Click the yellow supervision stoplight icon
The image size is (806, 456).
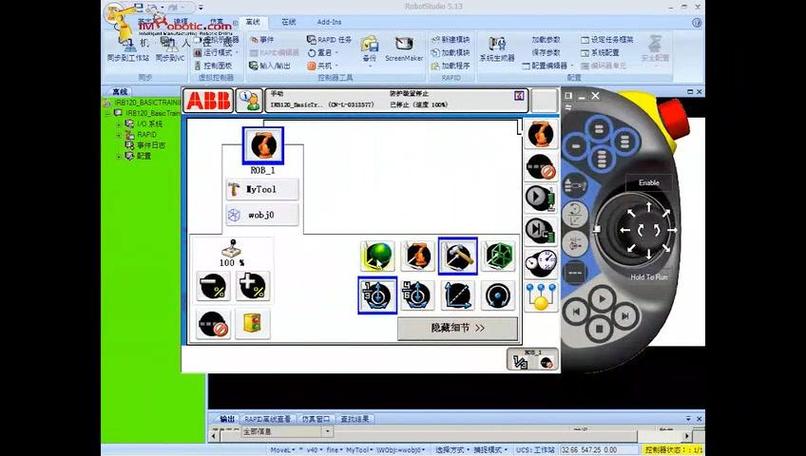click(252, 324)
